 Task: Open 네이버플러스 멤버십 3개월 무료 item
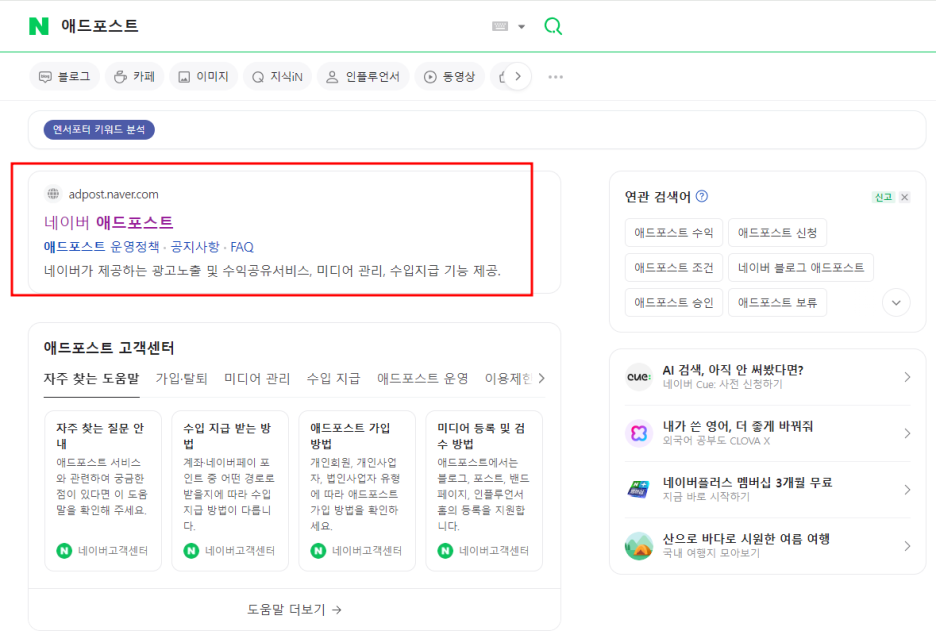[x=747, y=482]
